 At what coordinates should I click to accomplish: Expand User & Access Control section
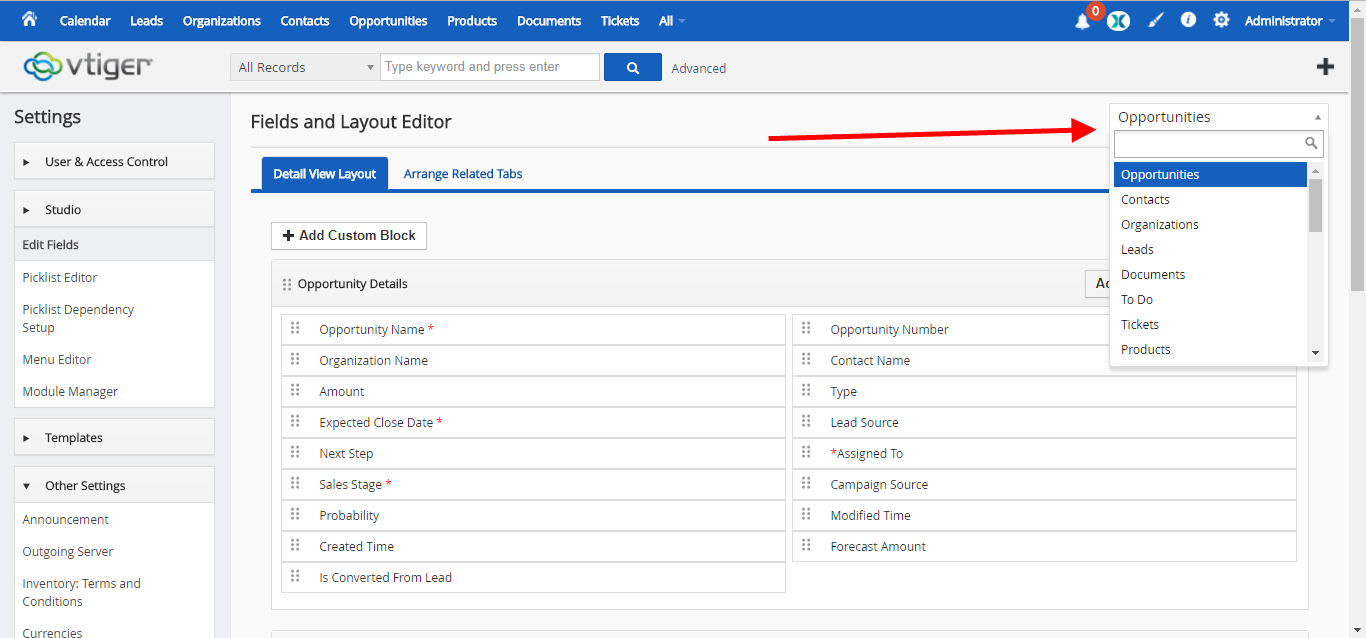(x=114, y=161)
